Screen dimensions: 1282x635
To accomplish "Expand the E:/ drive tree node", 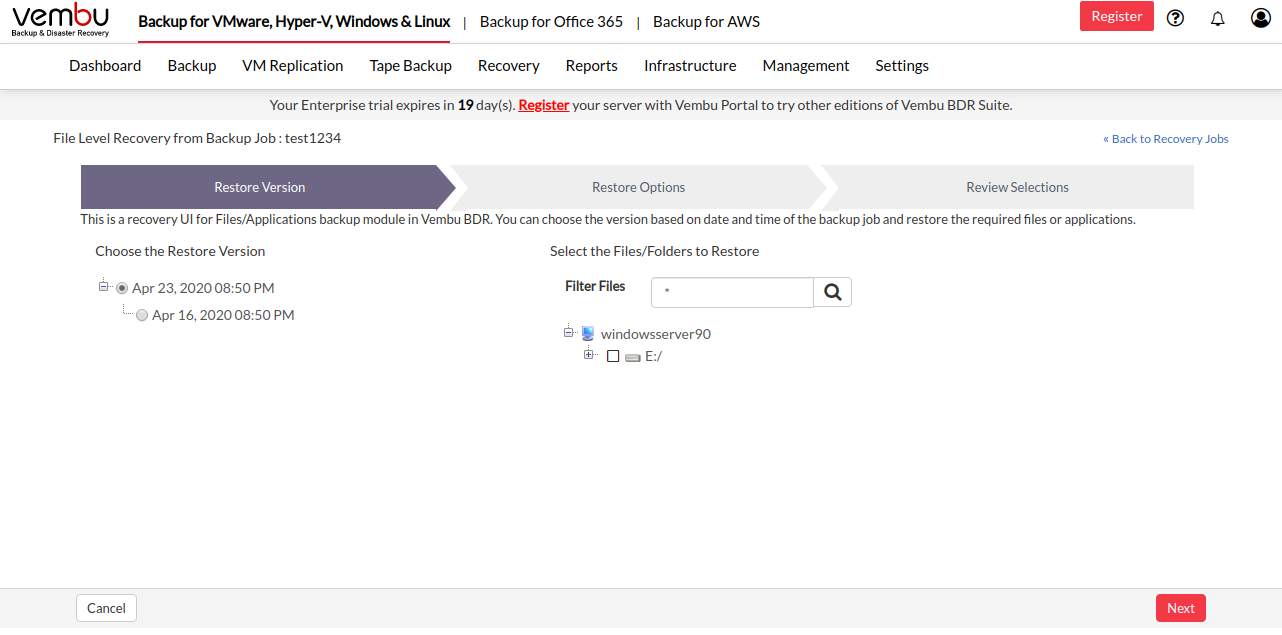I will tap(589, 355).
